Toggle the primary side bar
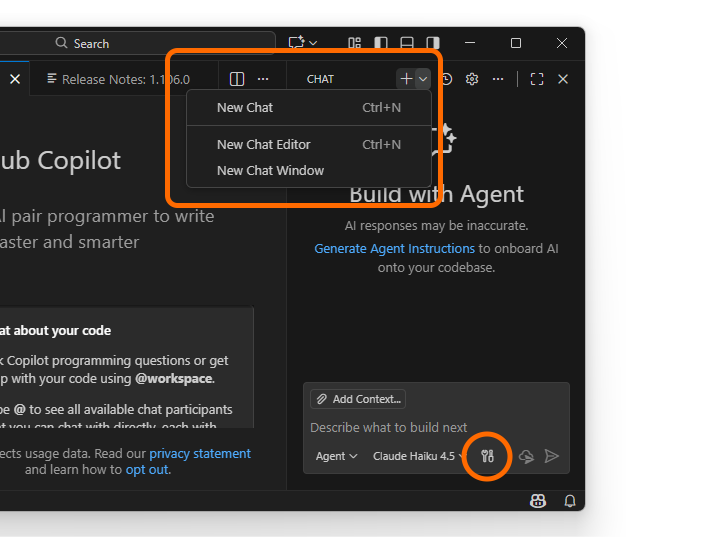The image size is (720, 540). [x=381, y=43]
